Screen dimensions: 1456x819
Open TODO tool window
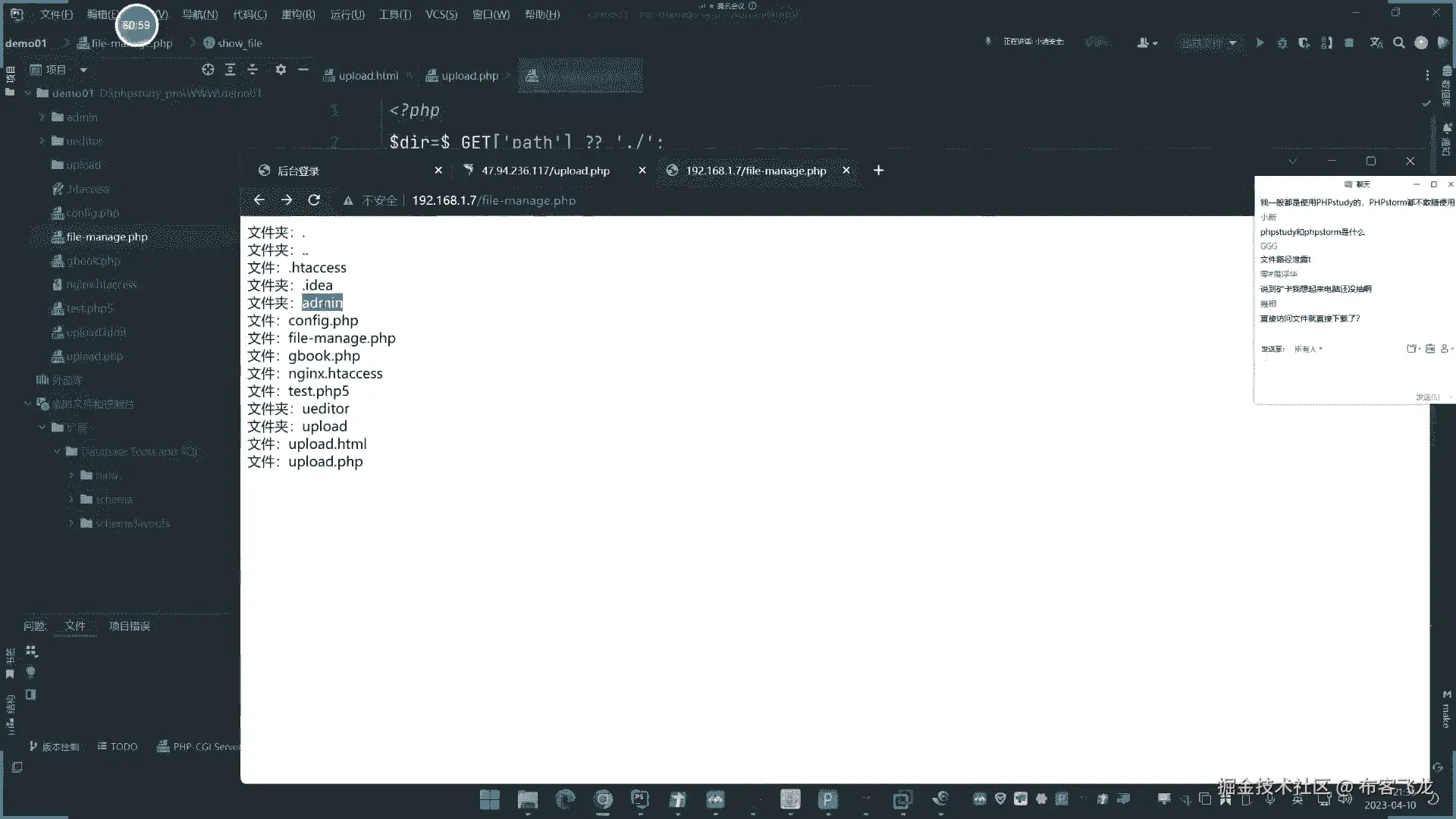click(x=118, y=747)
